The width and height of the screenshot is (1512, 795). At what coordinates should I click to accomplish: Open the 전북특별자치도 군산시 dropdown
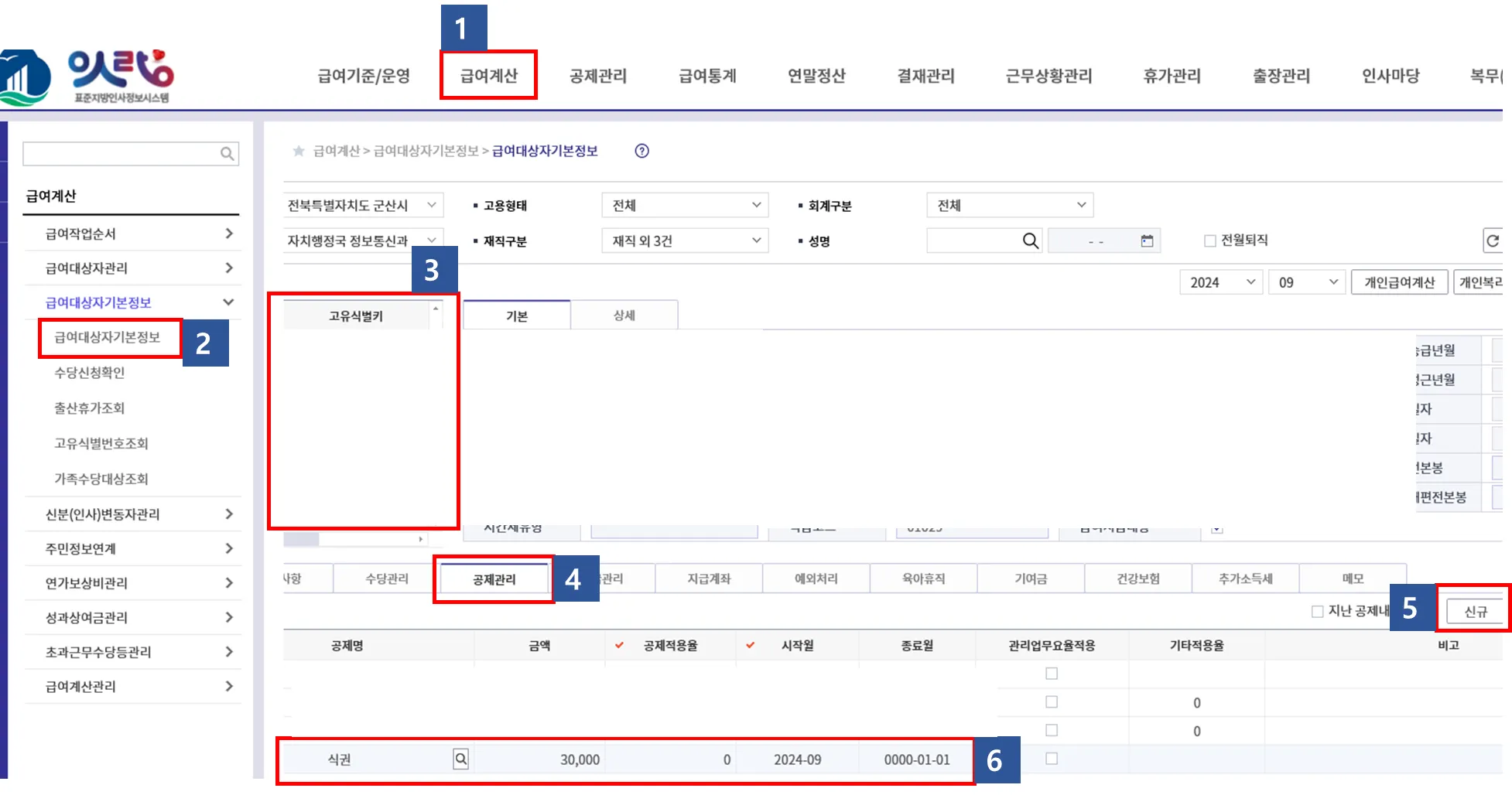[363, 205]
